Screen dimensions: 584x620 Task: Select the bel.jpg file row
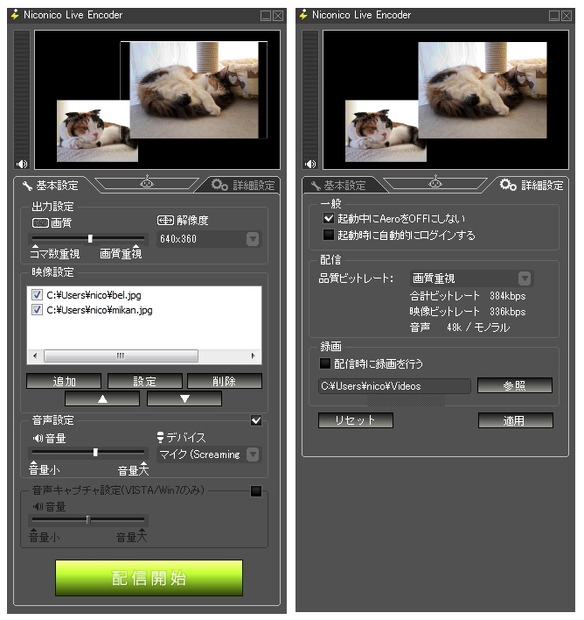coord(94,295)
